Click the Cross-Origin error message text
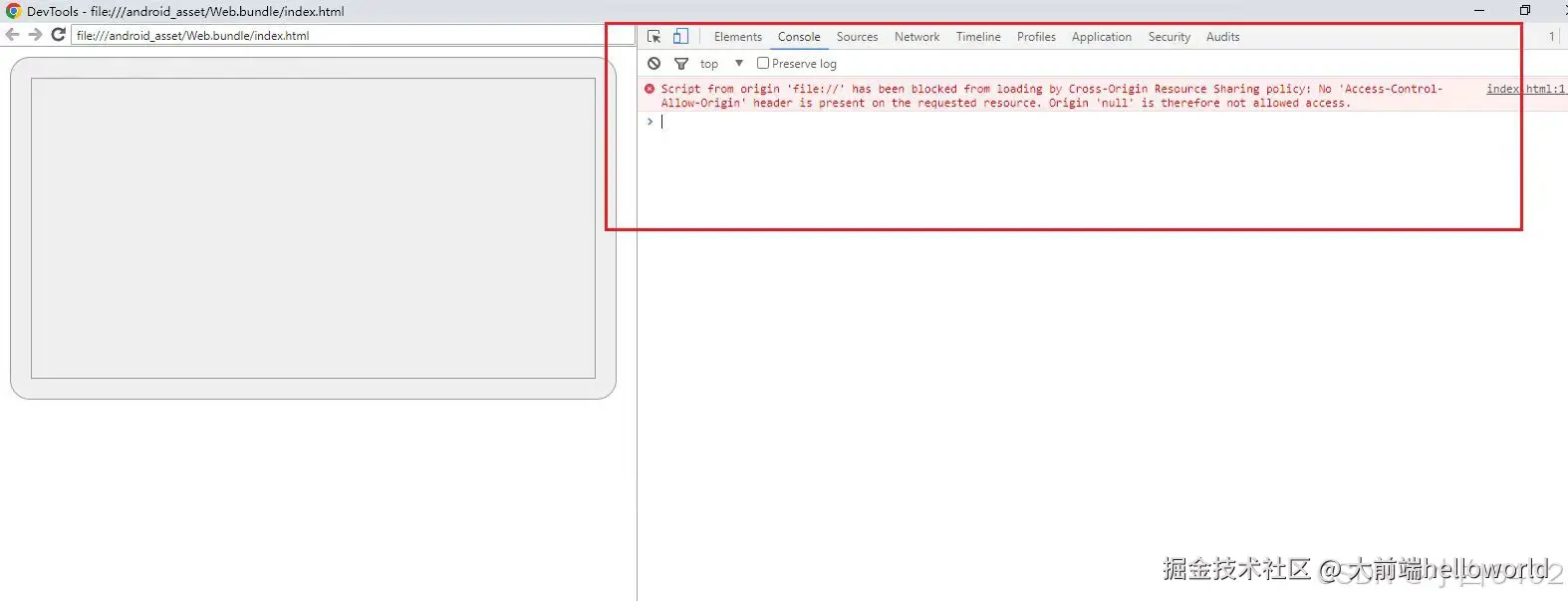This screenshot has height=601, width=1568. (x=1051, y=96)
